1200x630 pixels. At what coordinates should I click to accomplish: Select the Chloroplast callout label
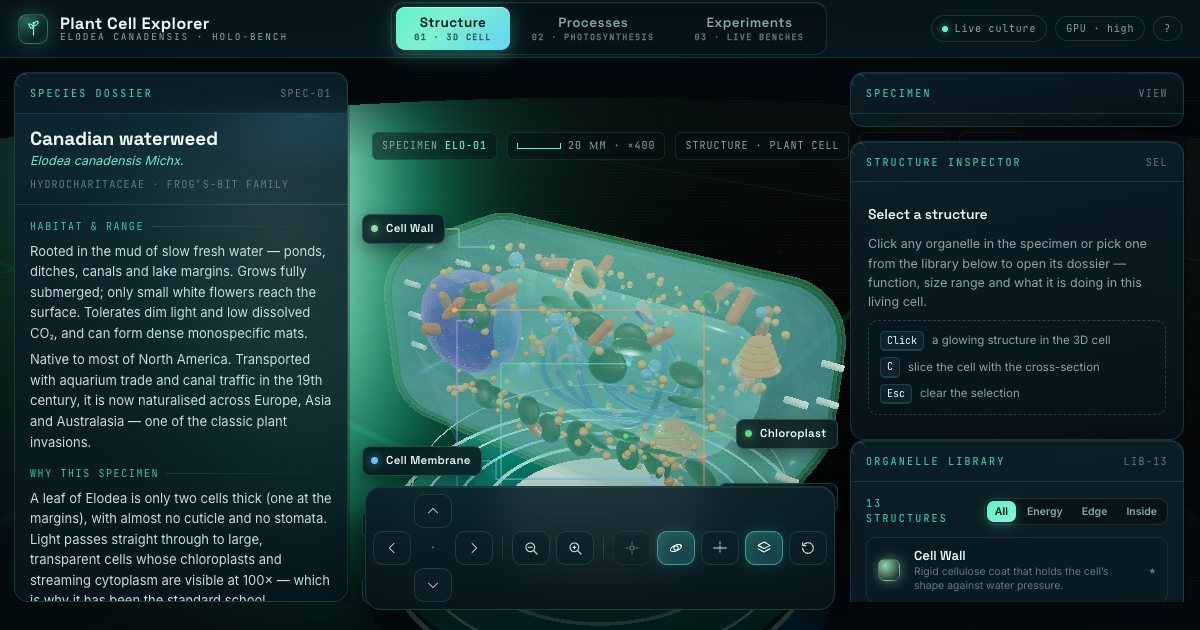(786, 433)
